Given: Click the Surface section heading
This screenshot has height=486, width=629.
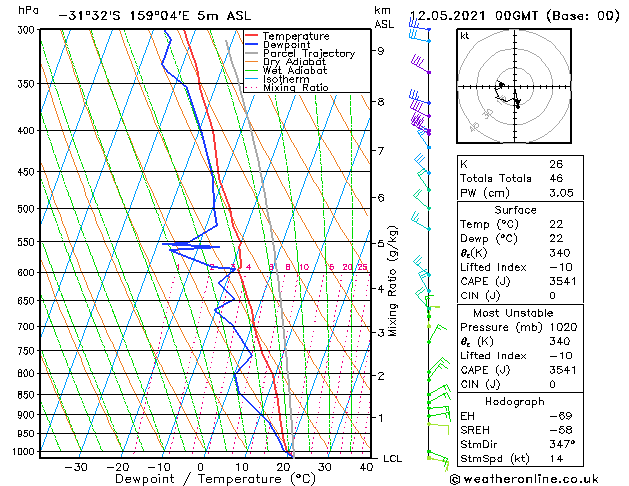Looking at the screenshot, I should tap(515, 210).
